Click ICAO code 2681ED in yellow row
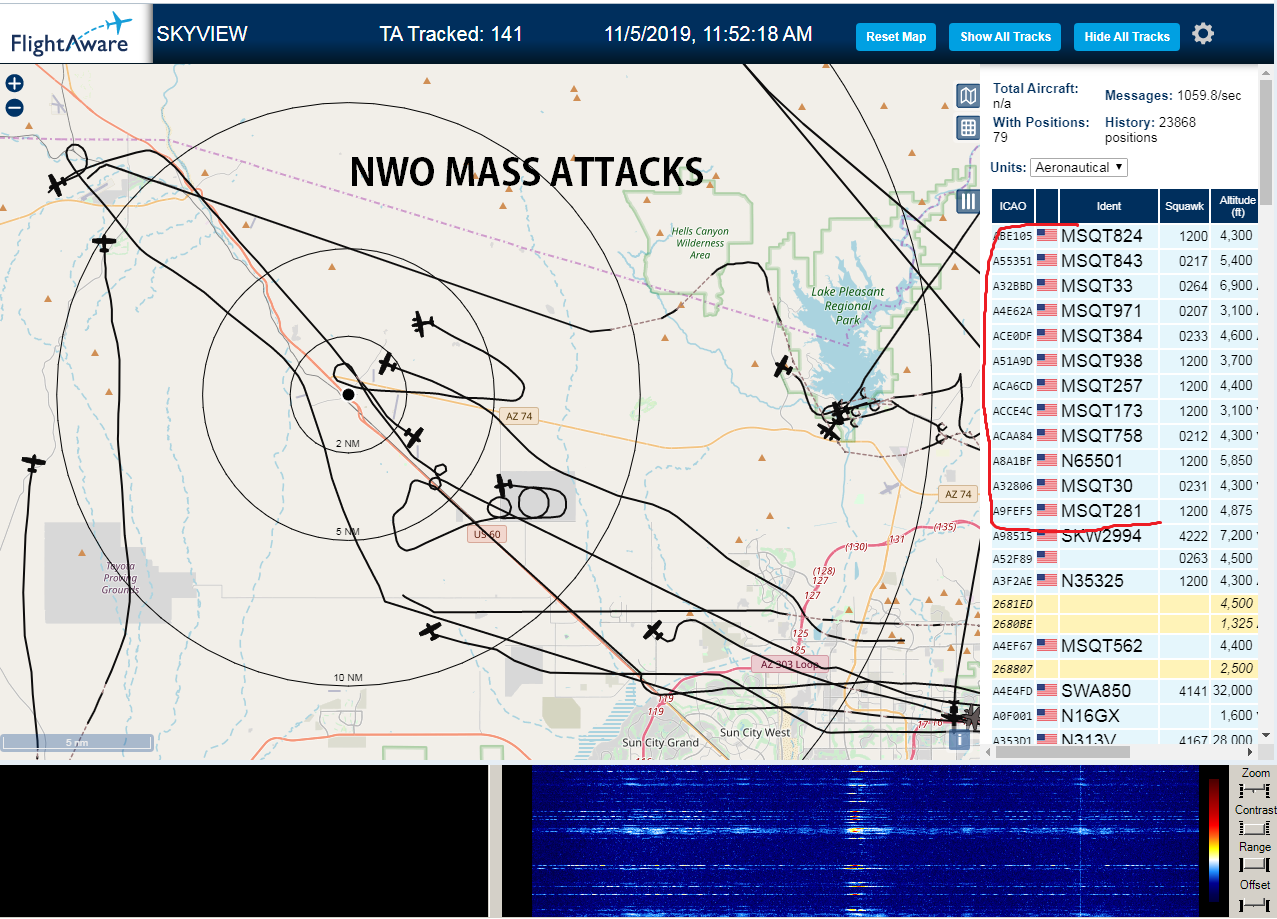 [x=1012, y=604]
